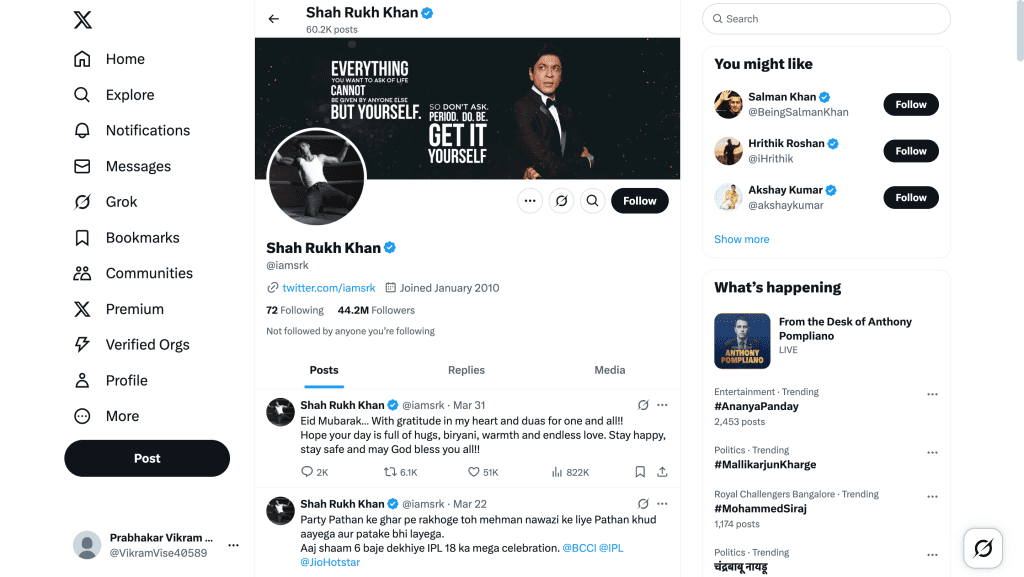
Task: Open the twitter.com/iamsrk link
Action: point(329,288)
